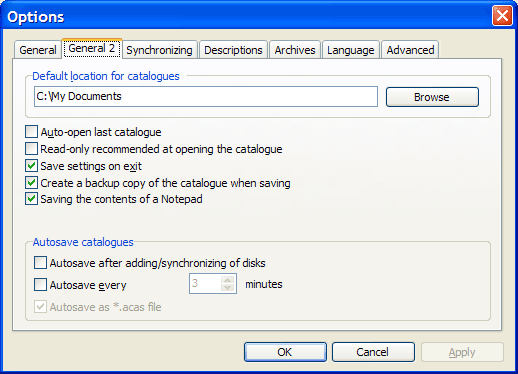
Task: Confirm settings with the OK button
Action: (285, 352)
